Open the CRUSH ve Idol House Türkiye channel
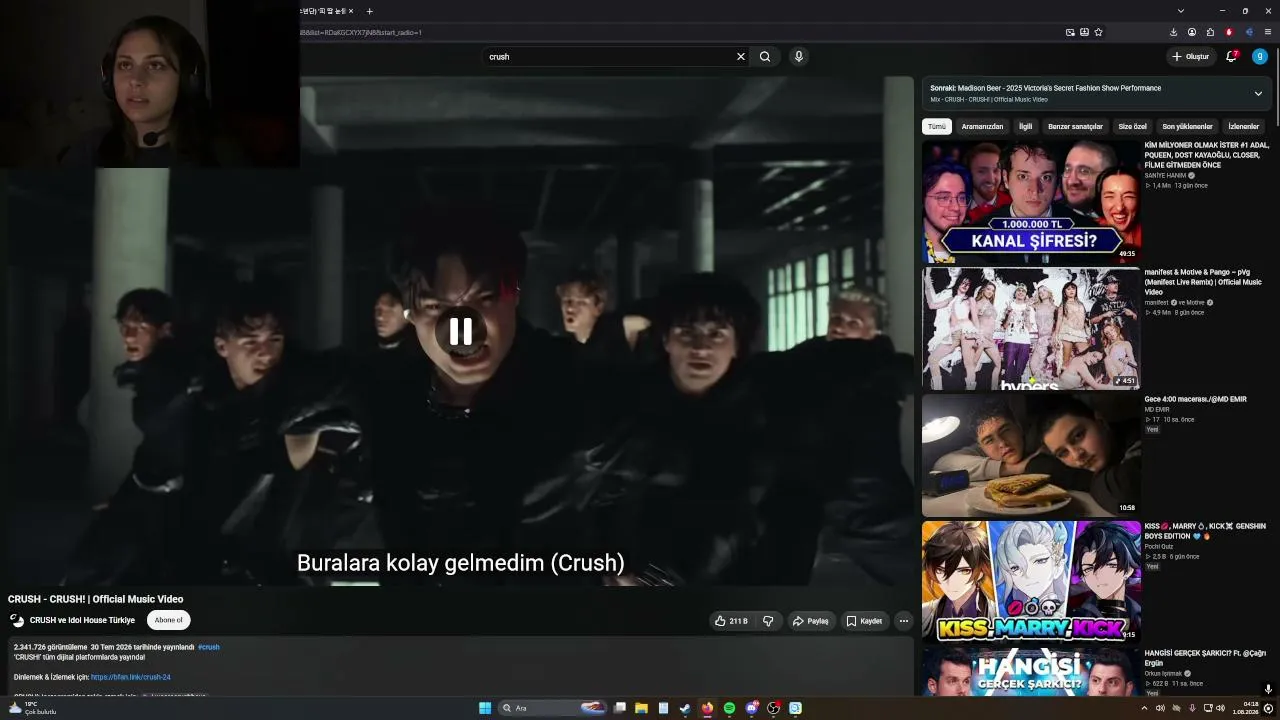The height and width of the screenshot is (720, 1280). click(x=82, y=620)
